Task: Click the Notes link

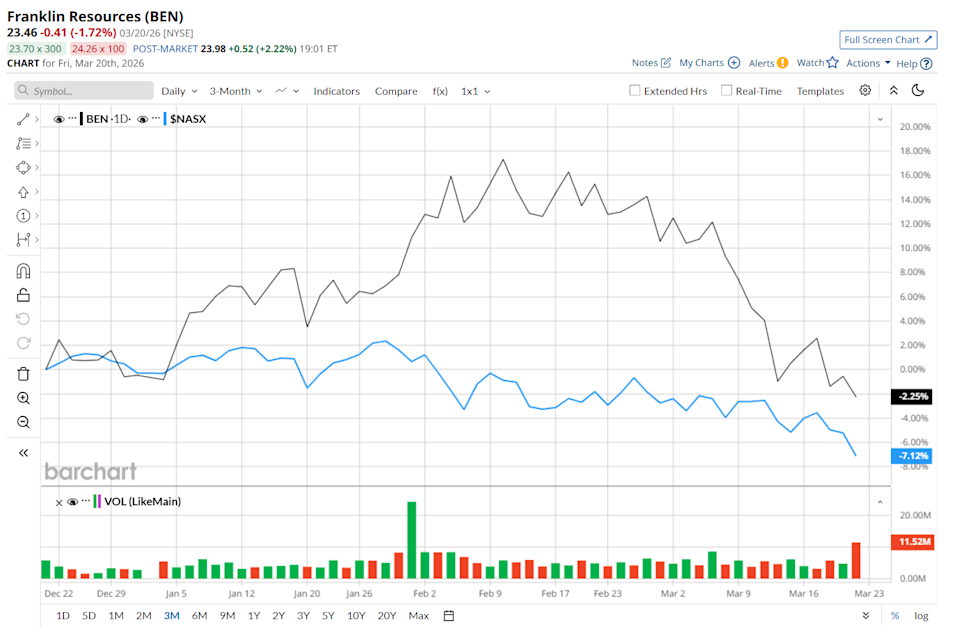Action: coord(646,62)
